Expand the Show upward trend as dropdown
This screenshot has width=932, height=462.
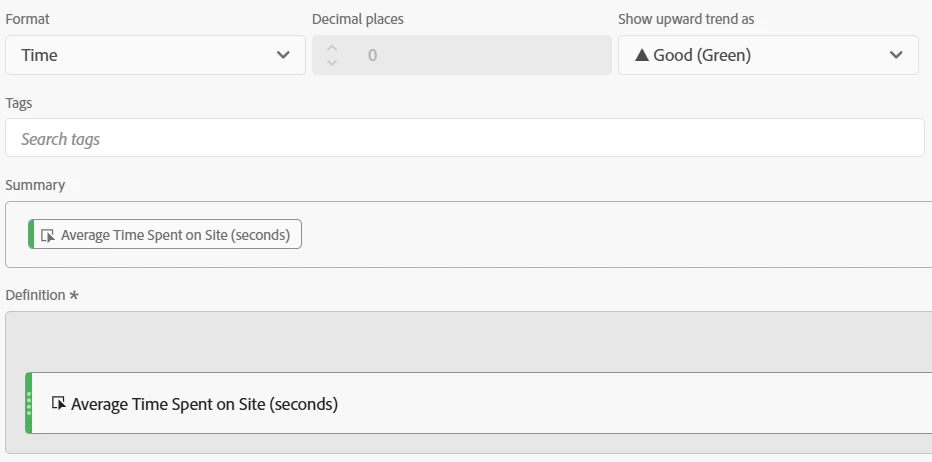click(768, 55)
